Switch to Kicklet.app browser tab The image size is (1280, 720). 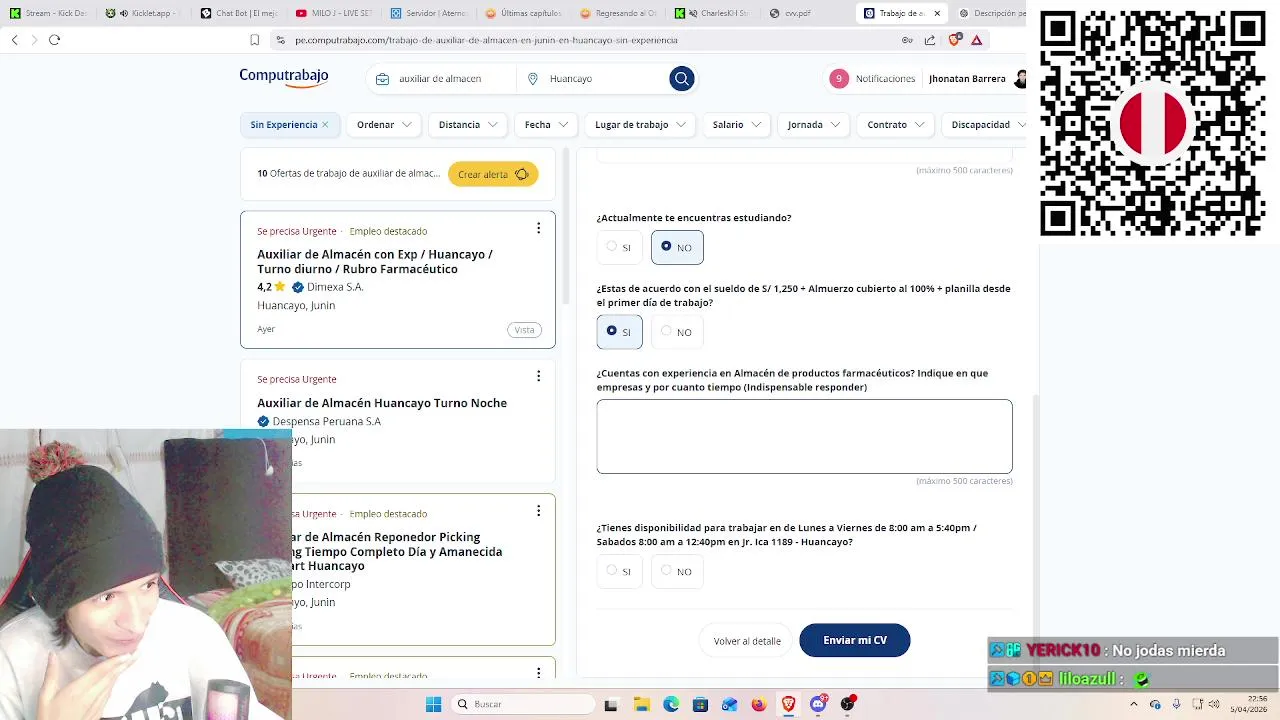(x=143, y=13)
